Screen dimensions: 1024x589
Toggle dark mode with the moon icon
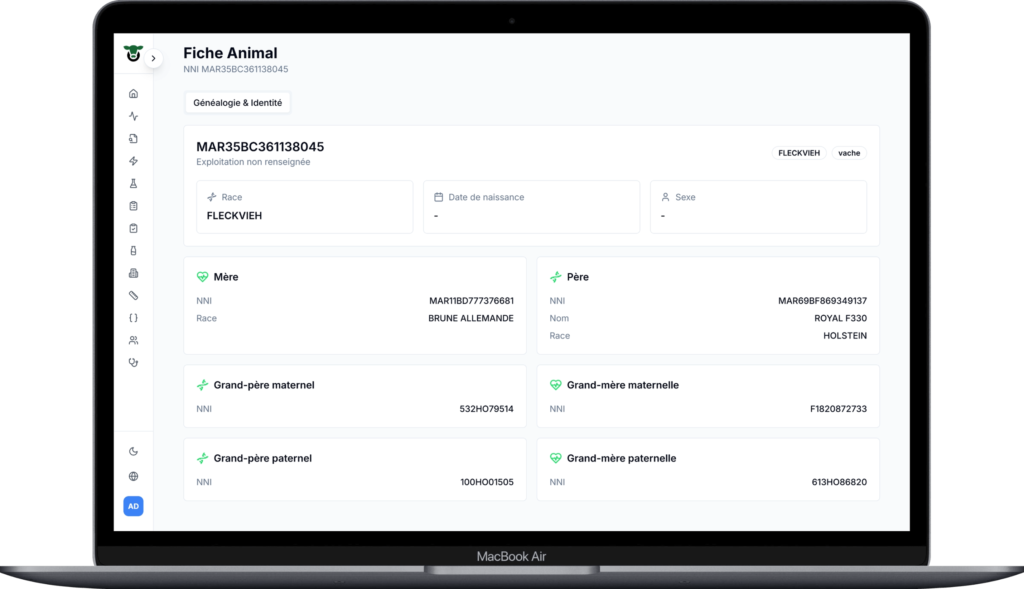coord(133,451)
